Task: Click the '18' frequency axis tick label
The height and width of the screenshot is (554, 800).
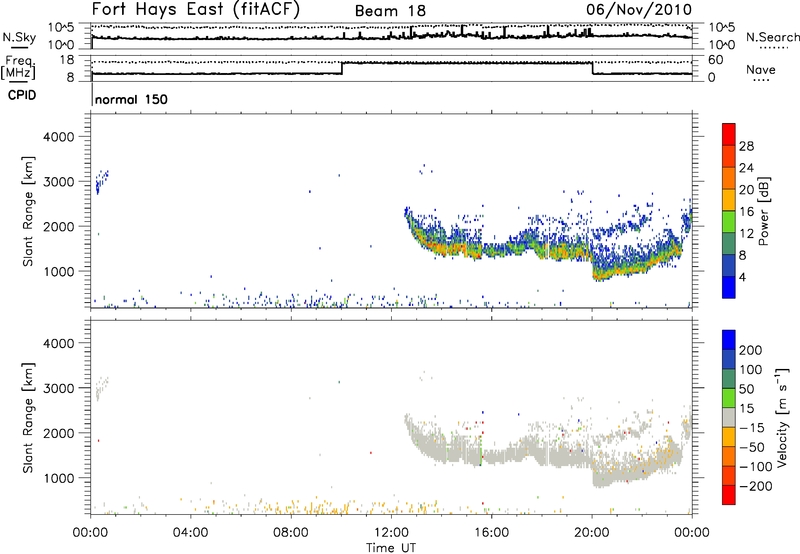Action: 67,60
